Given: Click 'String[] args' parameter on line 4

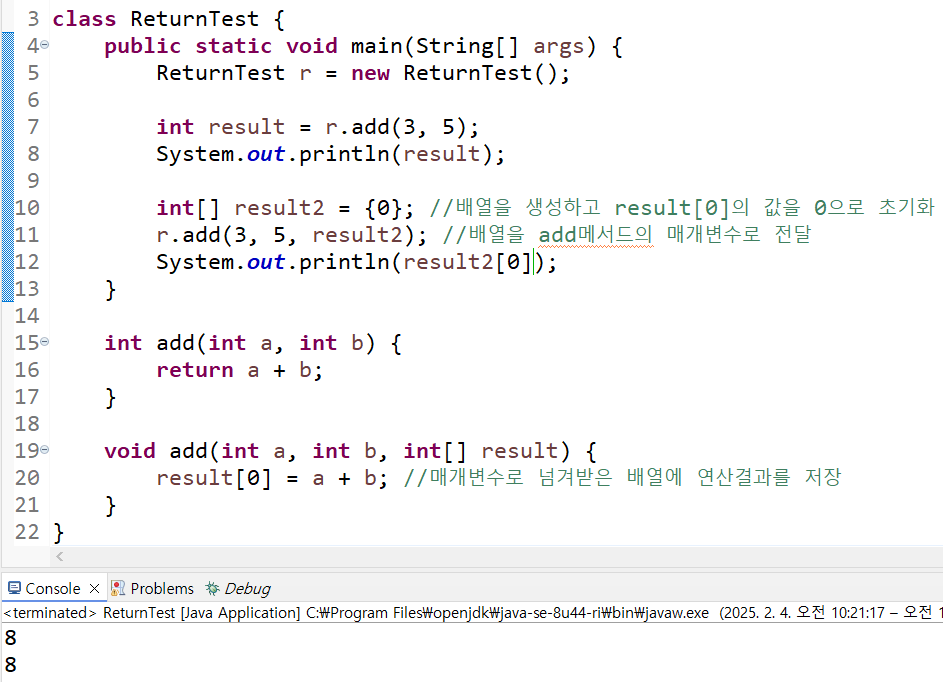Looking at the screenshot, I should pyautogui.click(x=499, y=46).
